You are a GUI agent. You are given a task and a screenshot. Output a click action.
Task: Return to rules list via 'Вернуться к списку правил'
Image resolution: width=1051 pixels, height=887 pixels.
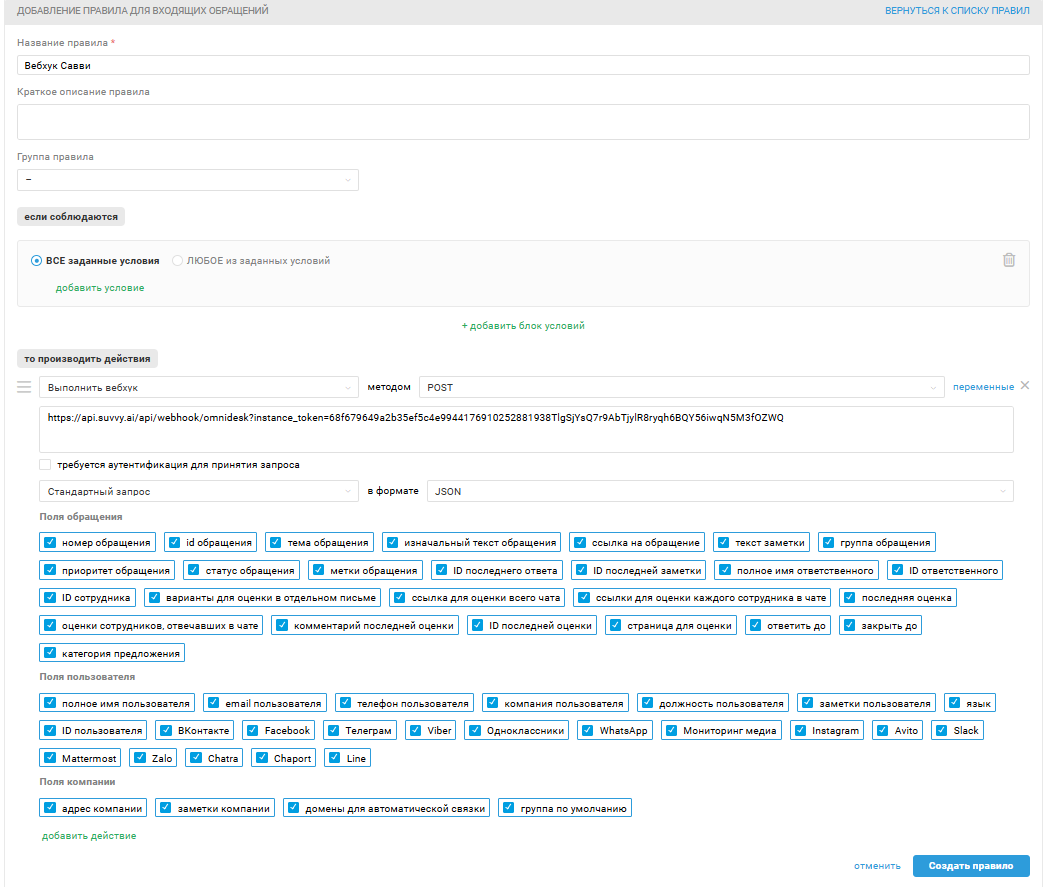click(x=956, y=11)
